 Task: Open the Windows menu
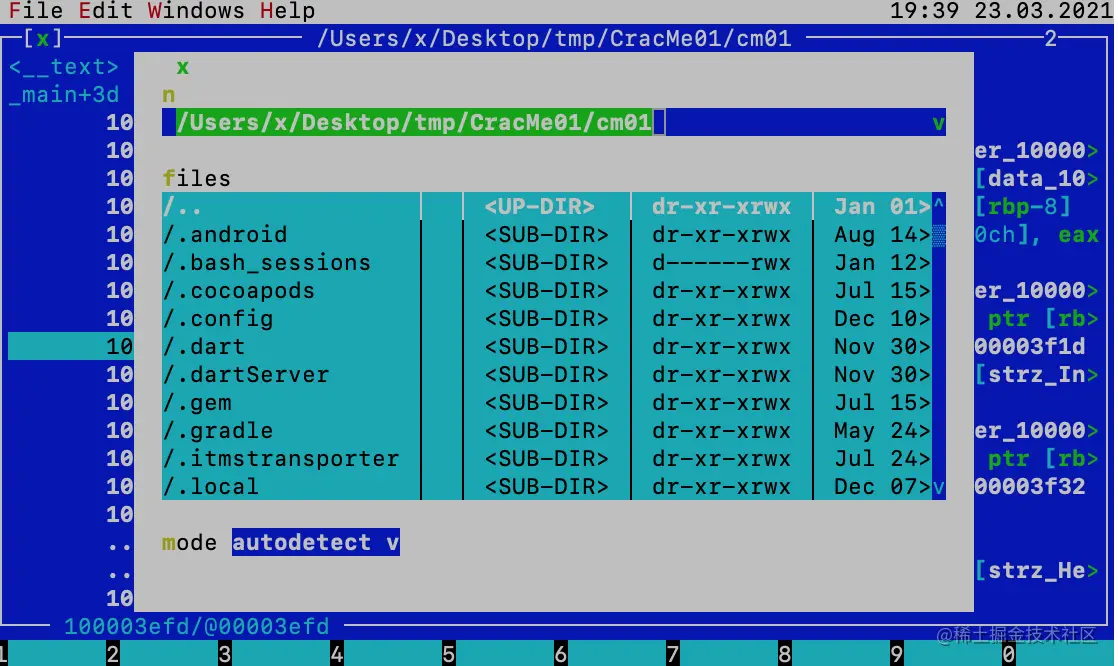point(196,11)
